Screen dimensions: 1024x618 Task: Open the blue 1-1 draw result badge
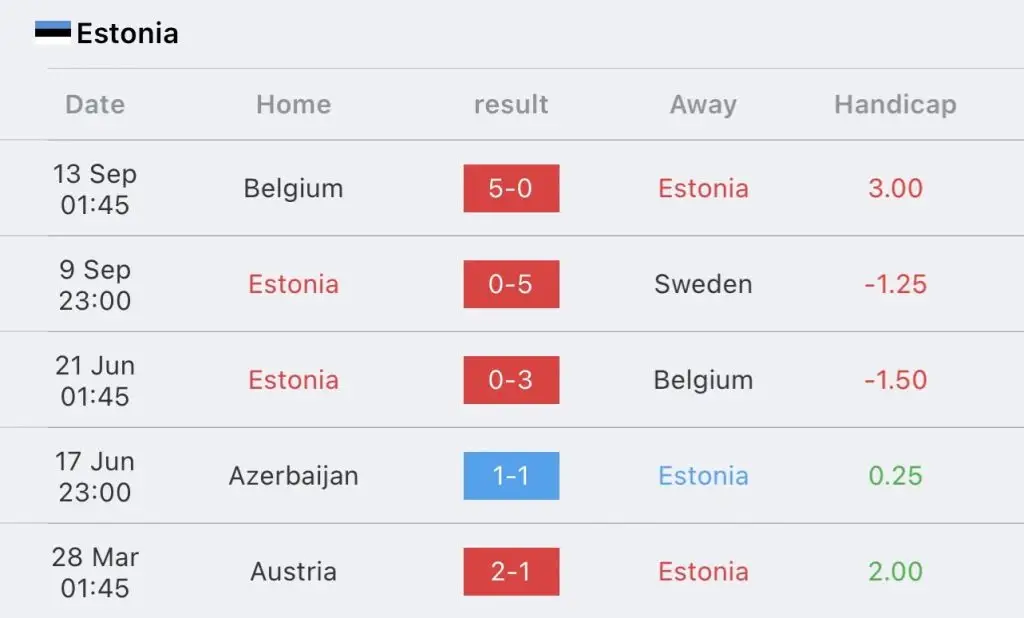(x=511, y=476)
